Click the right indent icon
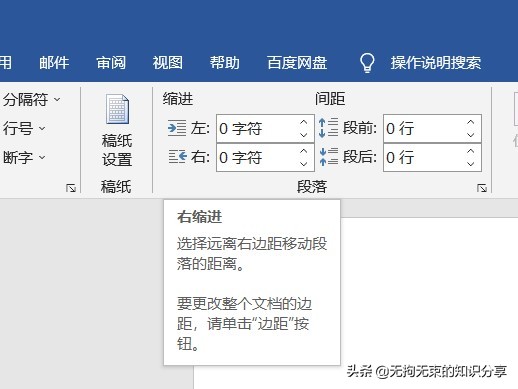Viewport: 518px width, 389px height. click(177, 157)
